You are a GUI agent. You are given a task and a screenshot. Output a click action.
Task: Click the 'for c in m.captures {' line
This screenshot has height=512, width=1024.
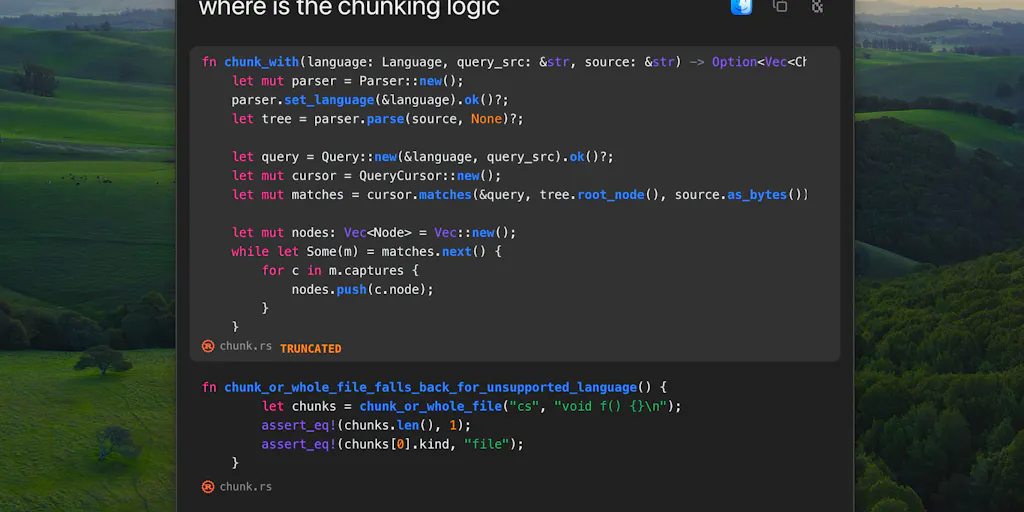[340, 270]
